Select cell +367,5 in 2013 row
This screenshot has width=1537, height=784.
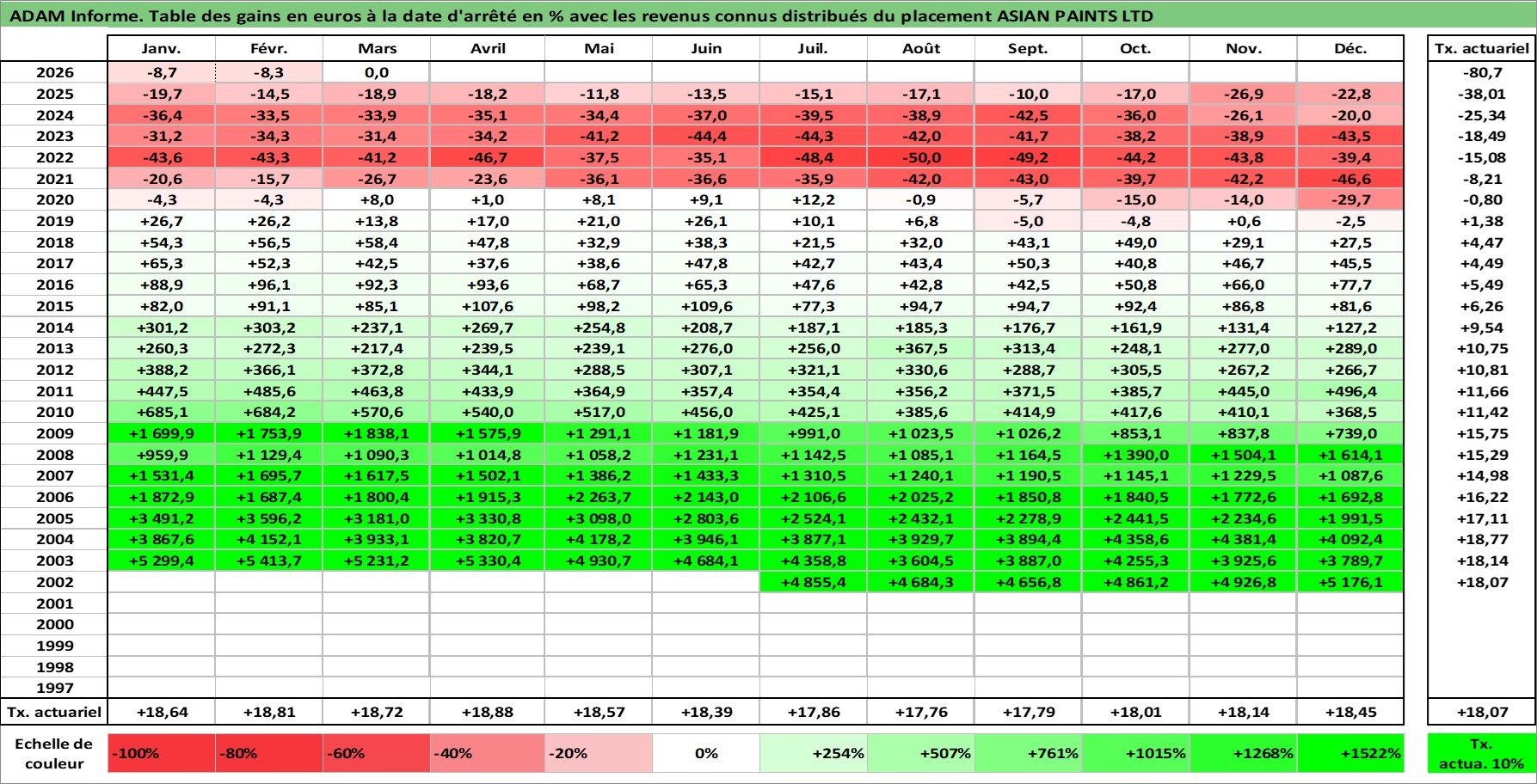(x=921, y=348)
